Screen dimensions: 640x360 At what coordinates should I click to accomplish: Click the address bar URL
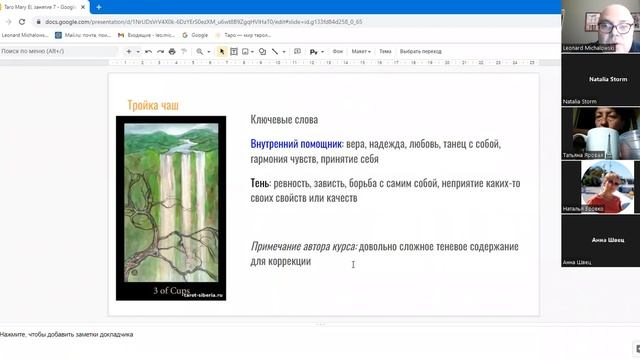click(x=203, y=22)
